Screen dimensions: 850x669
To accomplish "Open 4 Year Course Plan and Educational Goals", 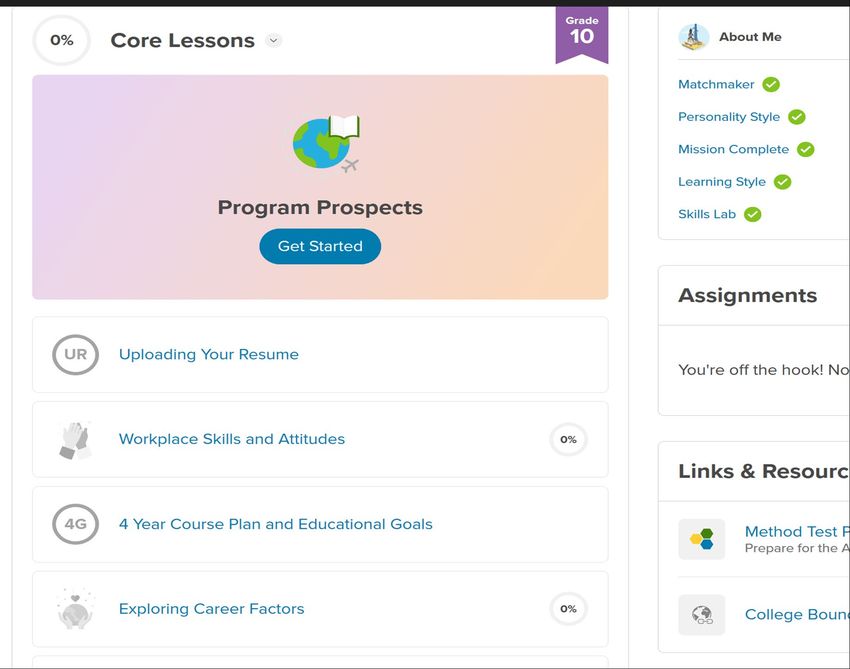I will [x=275, y=524].
